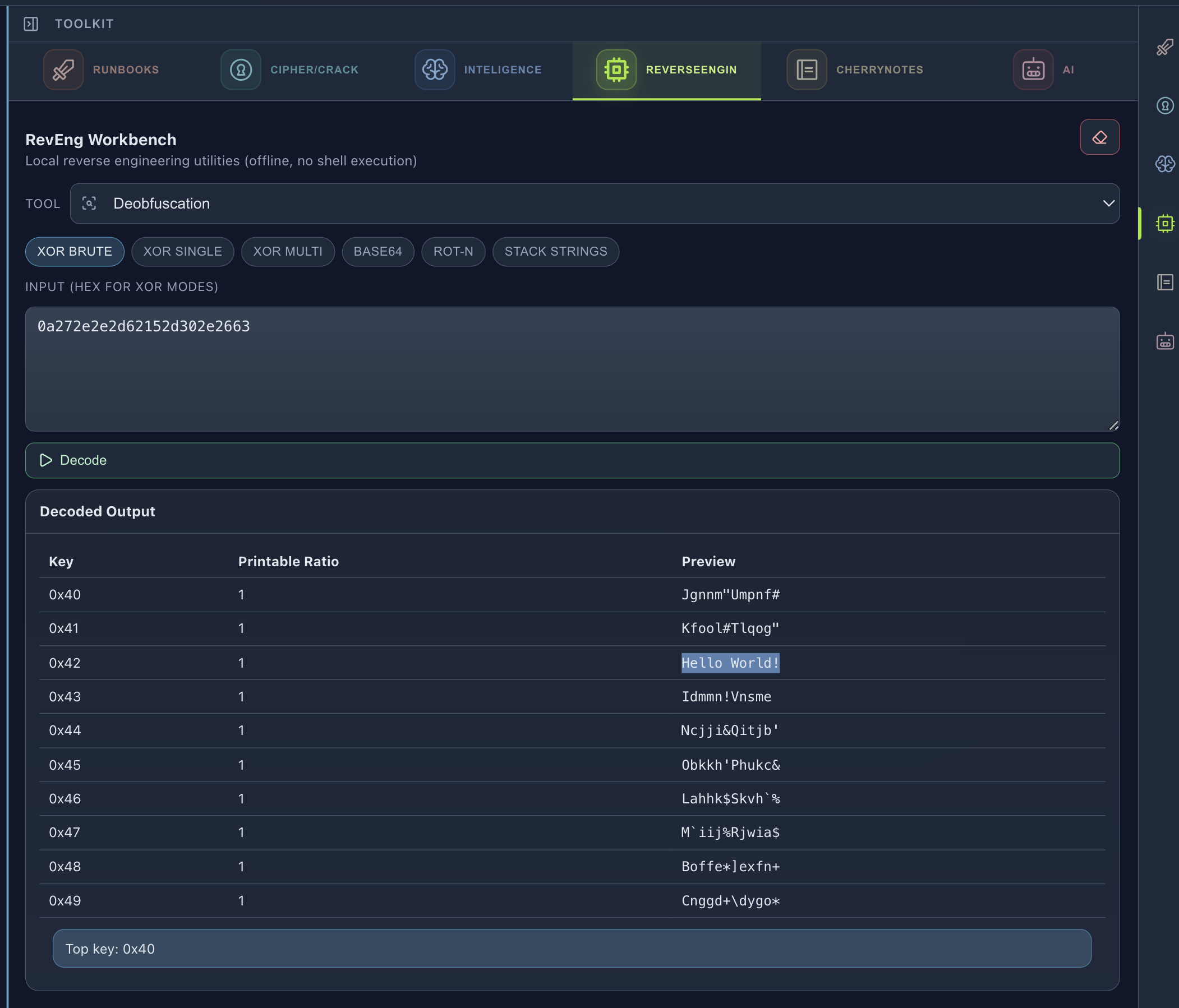Expand the Deobfuscation dropdown chevron
The height and width of the screenshot is (1008, 1179).
1108,203
